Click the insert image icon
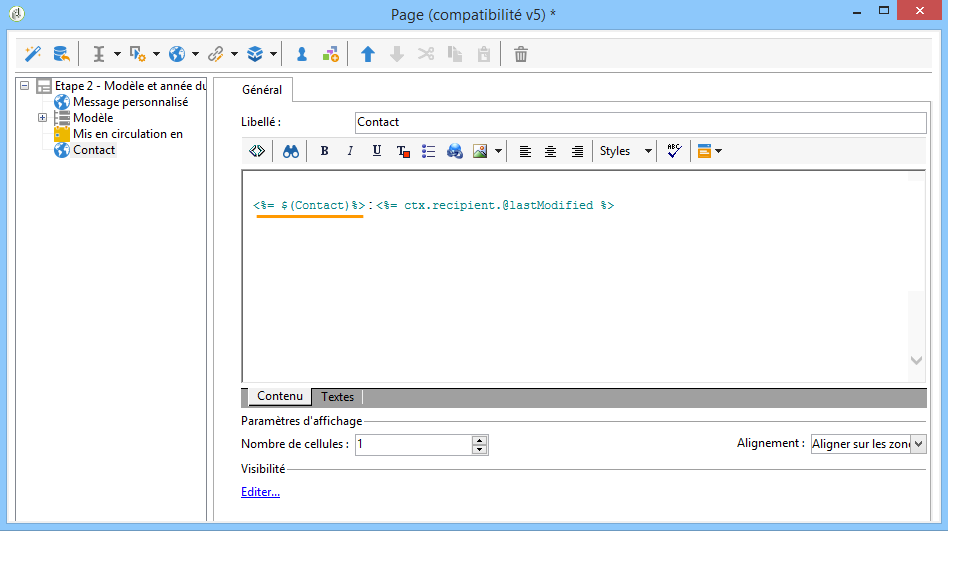Image resolution: width=979 pixels, height=561 pixels. pyautogui.click(x=480, y=151)
